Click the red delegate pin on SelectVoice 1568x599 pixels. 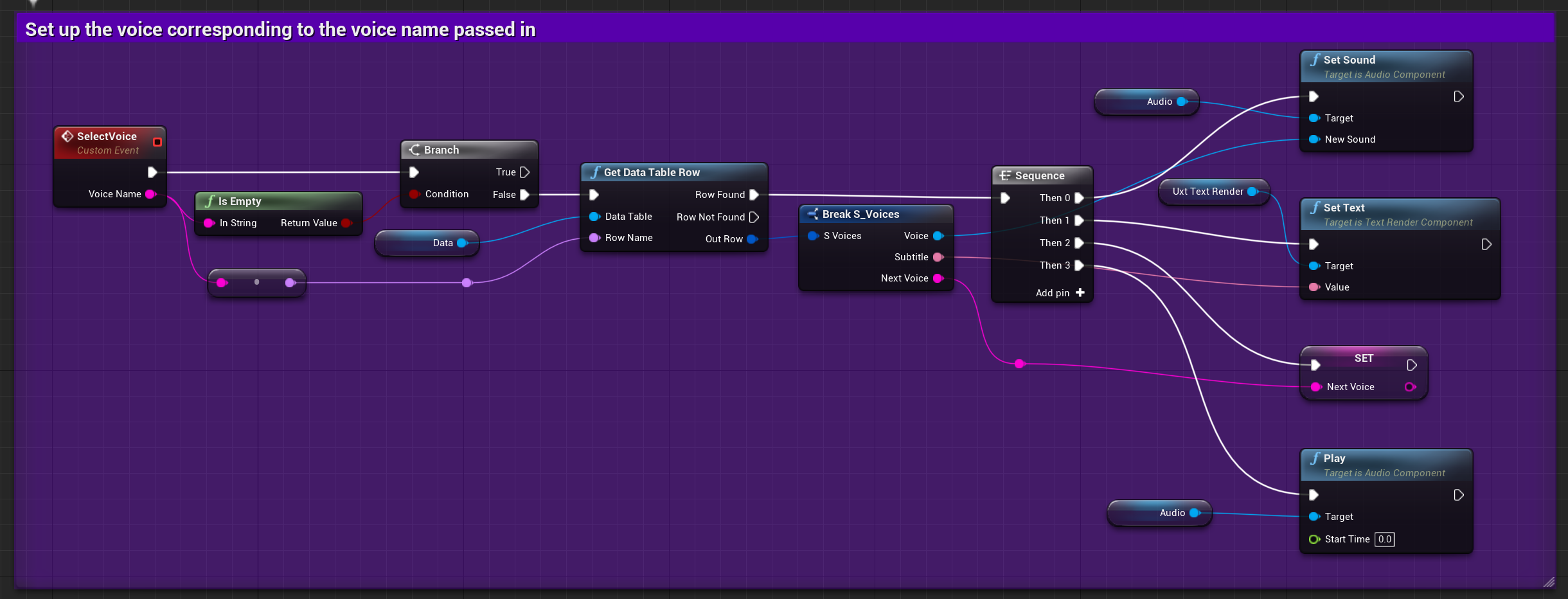pyautogui.click(x=157, y=142)
